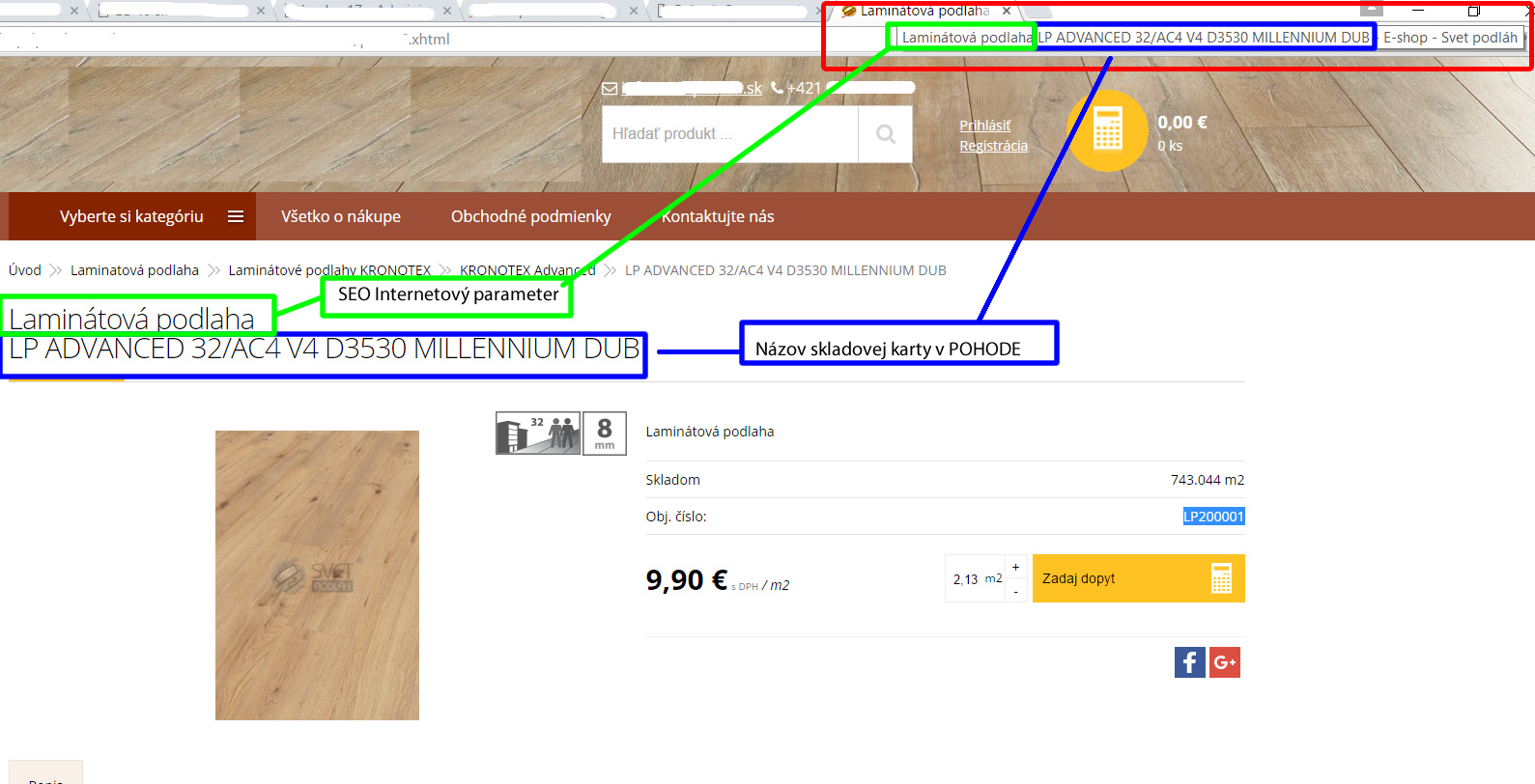1535x784 pixels.
Task: Click the 8 mm thickness icon
Action: (x=605, y=433)
